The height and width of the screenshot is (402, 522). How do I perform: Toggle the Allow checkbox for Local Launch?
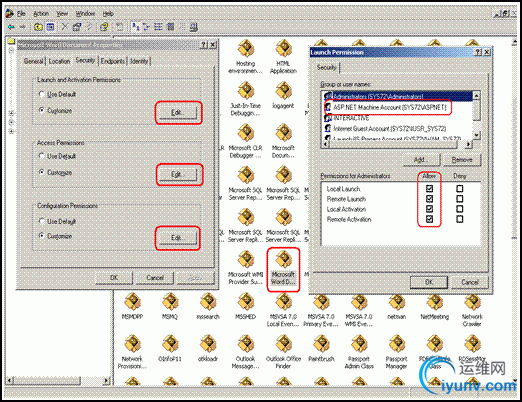(x=429, y=189)
